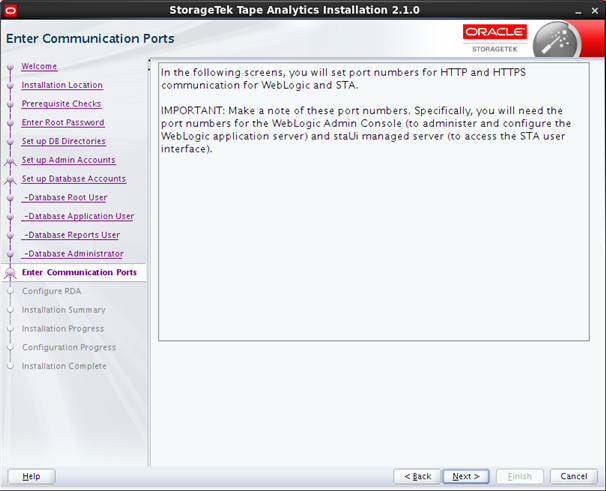The height and width of the screenshot is (491, 606).
Task: Select the Database Reports User step
Action: point(71,235)
